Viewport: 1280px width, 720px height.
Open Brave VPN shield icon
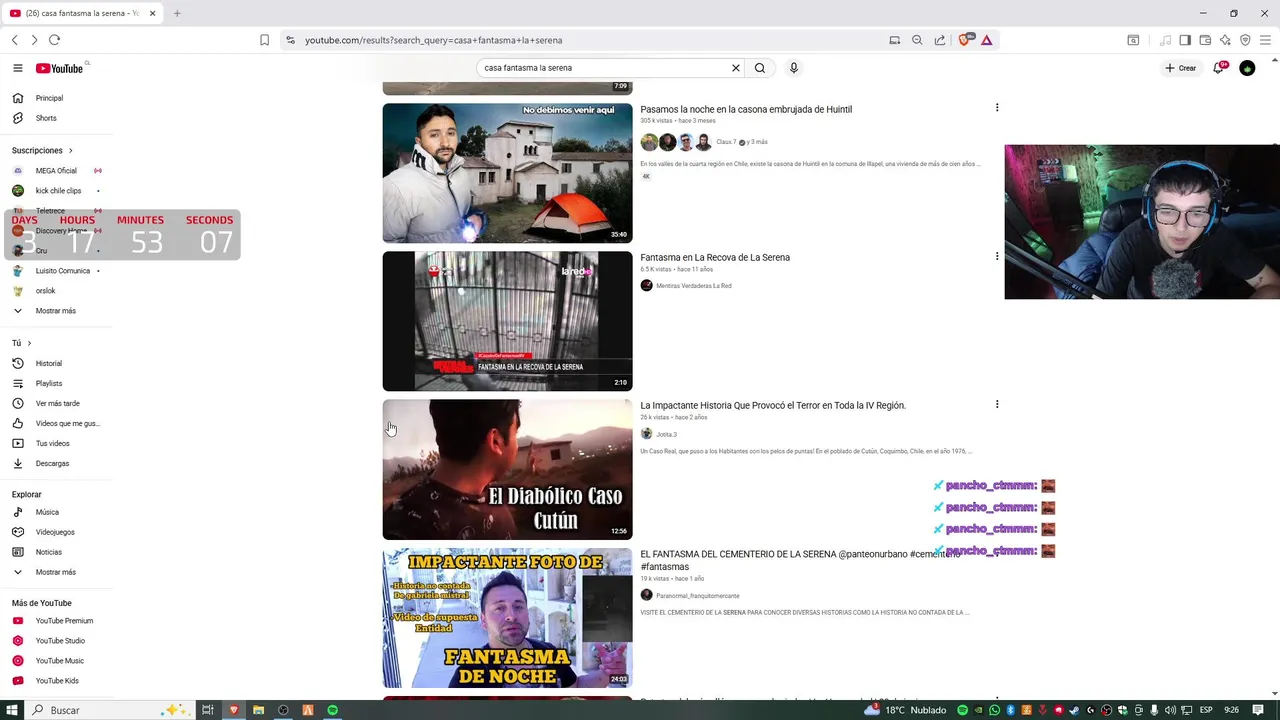pyautogui.click(x=1245, y=40)
